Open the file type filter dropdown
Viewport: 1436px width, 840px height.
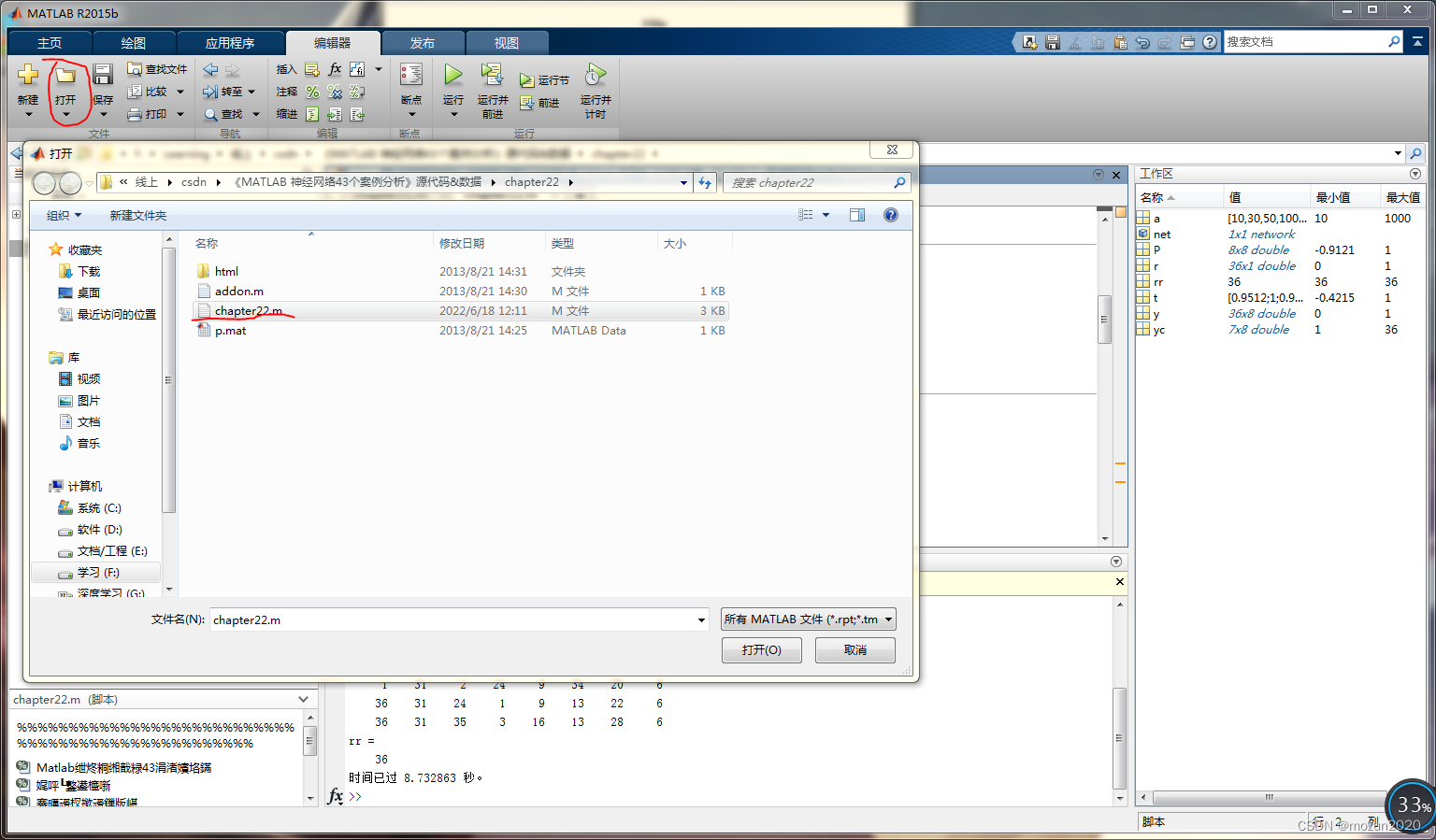point(809,619)
